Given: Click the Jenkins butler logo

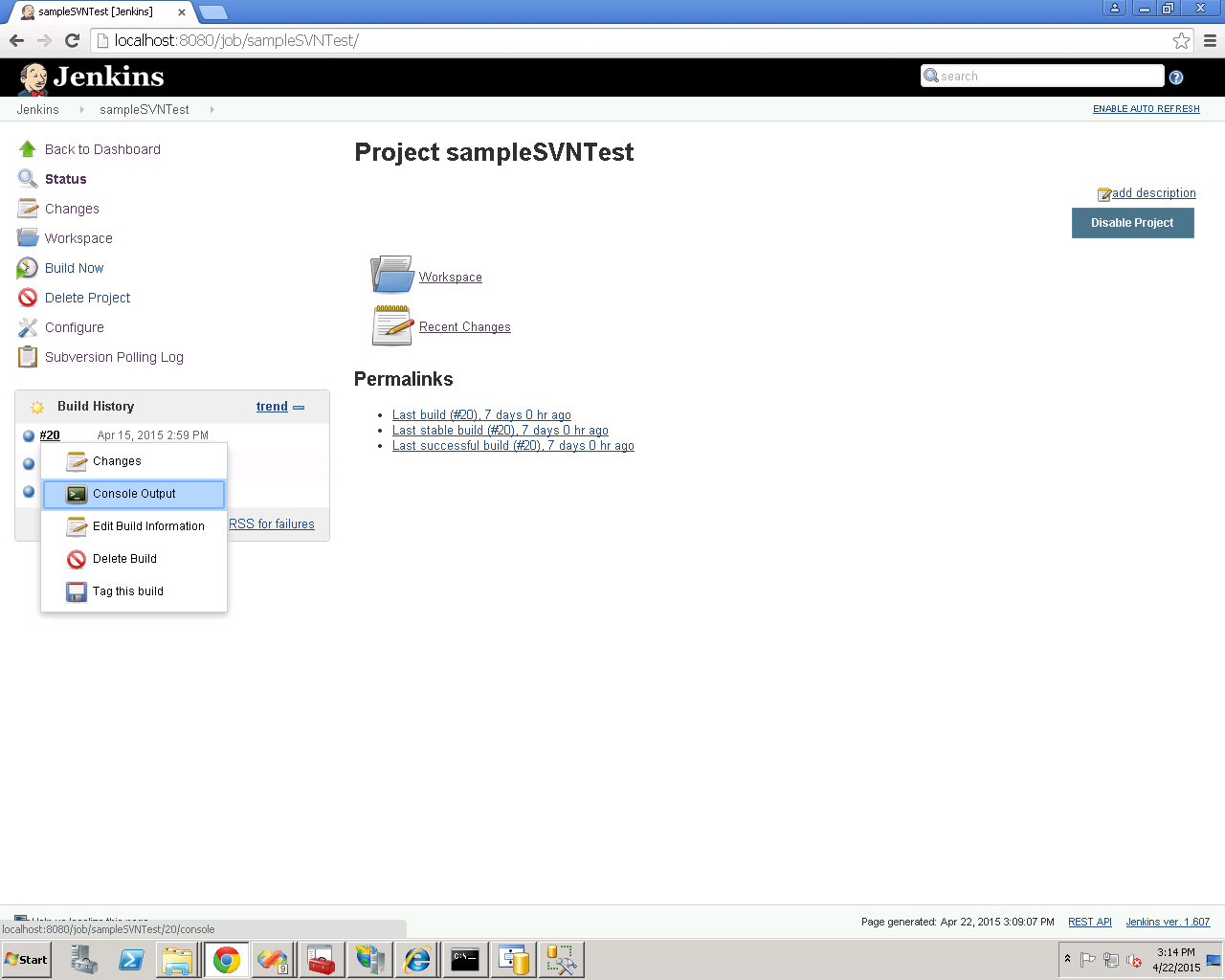Looking at the screenshot, I should (33, 79).
